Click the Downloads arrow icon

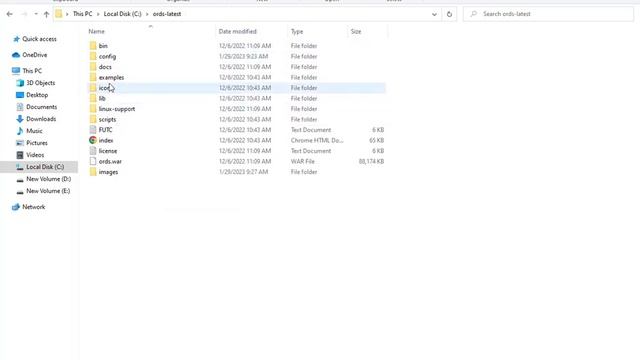click(x=20, y=119)
